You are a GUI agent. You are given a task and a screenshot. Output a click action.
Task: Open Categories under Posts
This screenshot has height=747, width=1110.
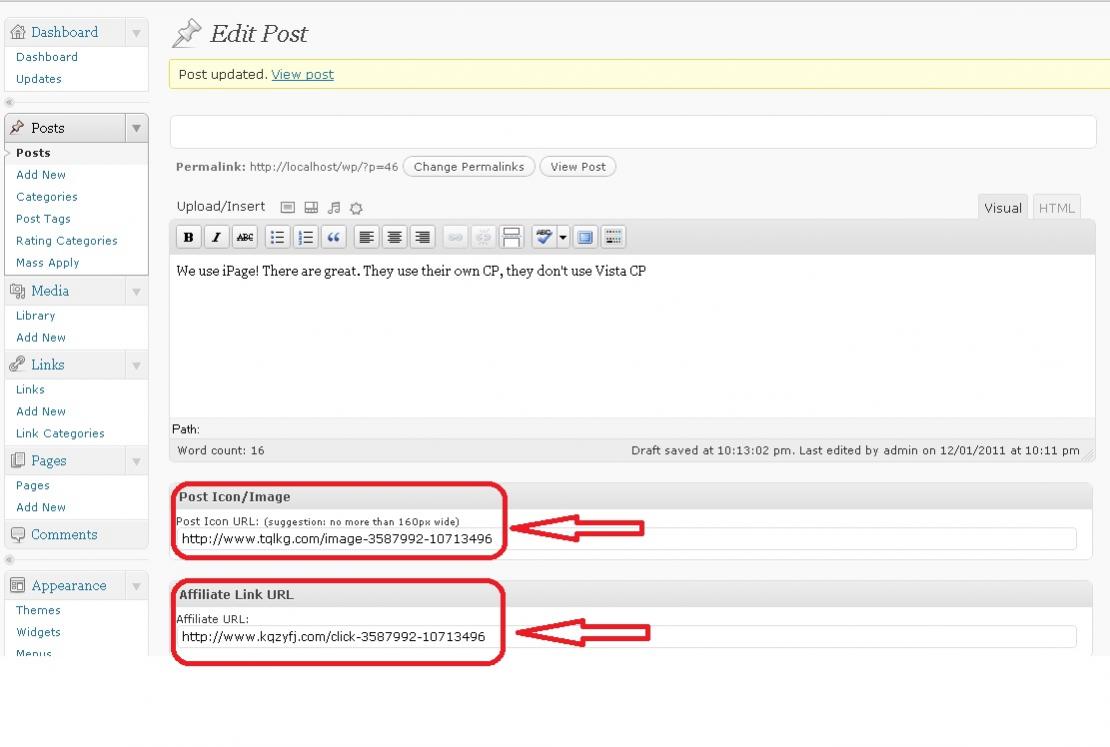pos(47,197)
